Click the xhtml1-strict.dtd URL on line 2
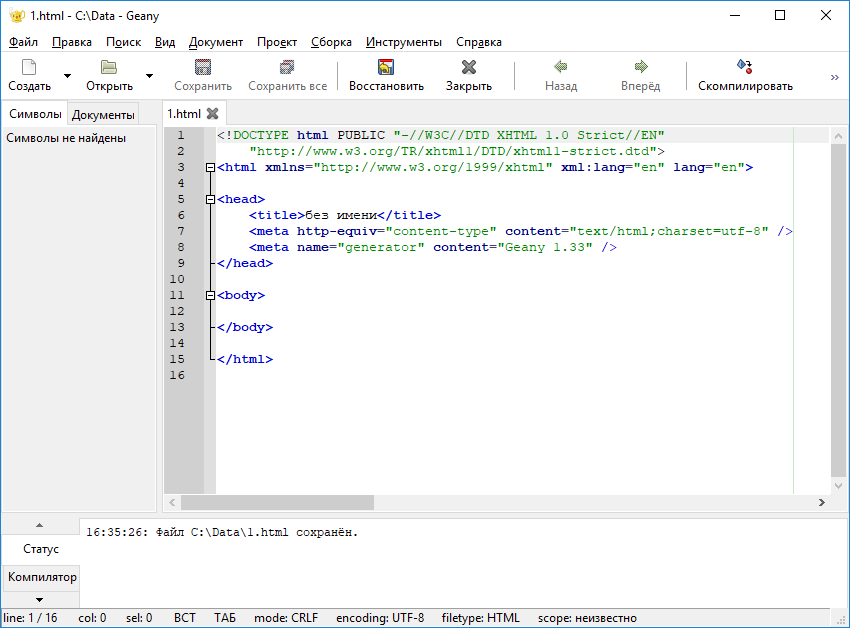 453,151
